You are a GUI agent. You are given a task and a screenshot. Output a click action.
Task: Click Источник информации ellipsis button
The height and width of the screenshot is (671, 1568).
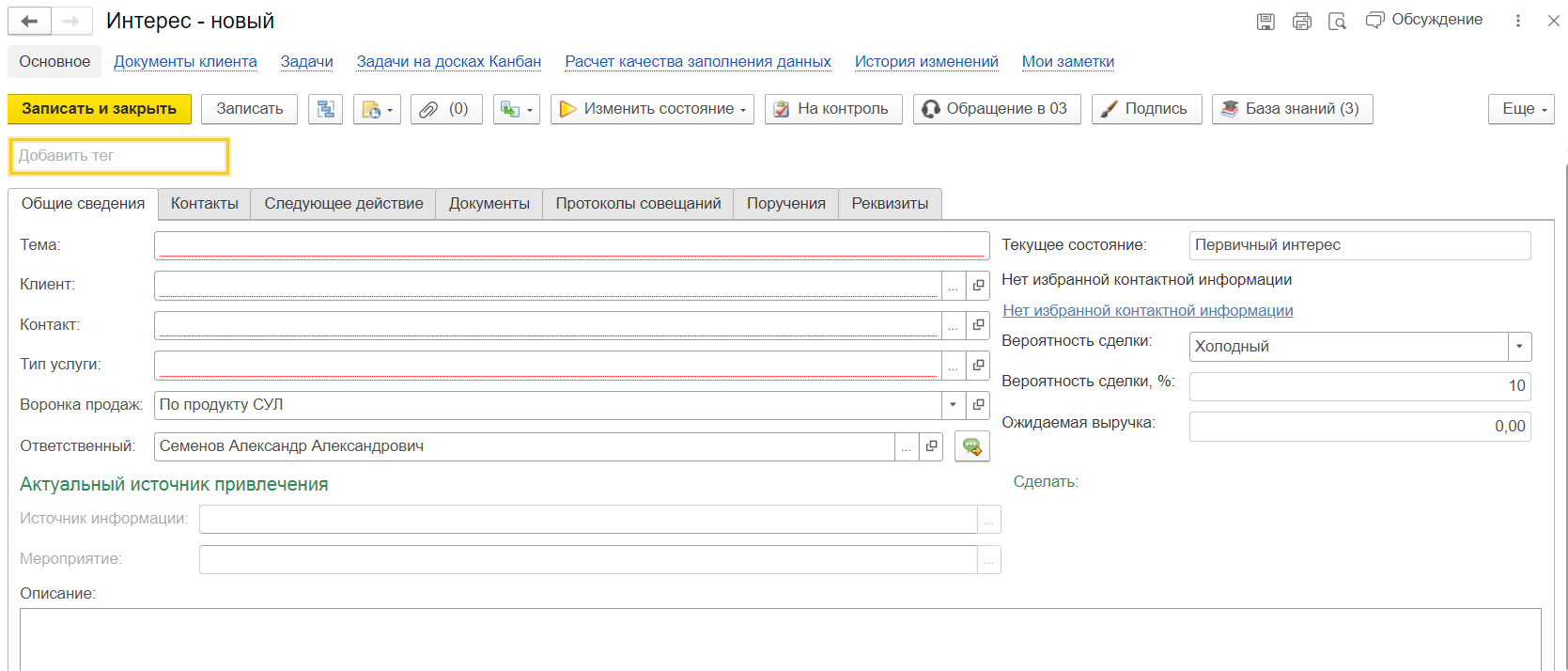pos(989,520)
